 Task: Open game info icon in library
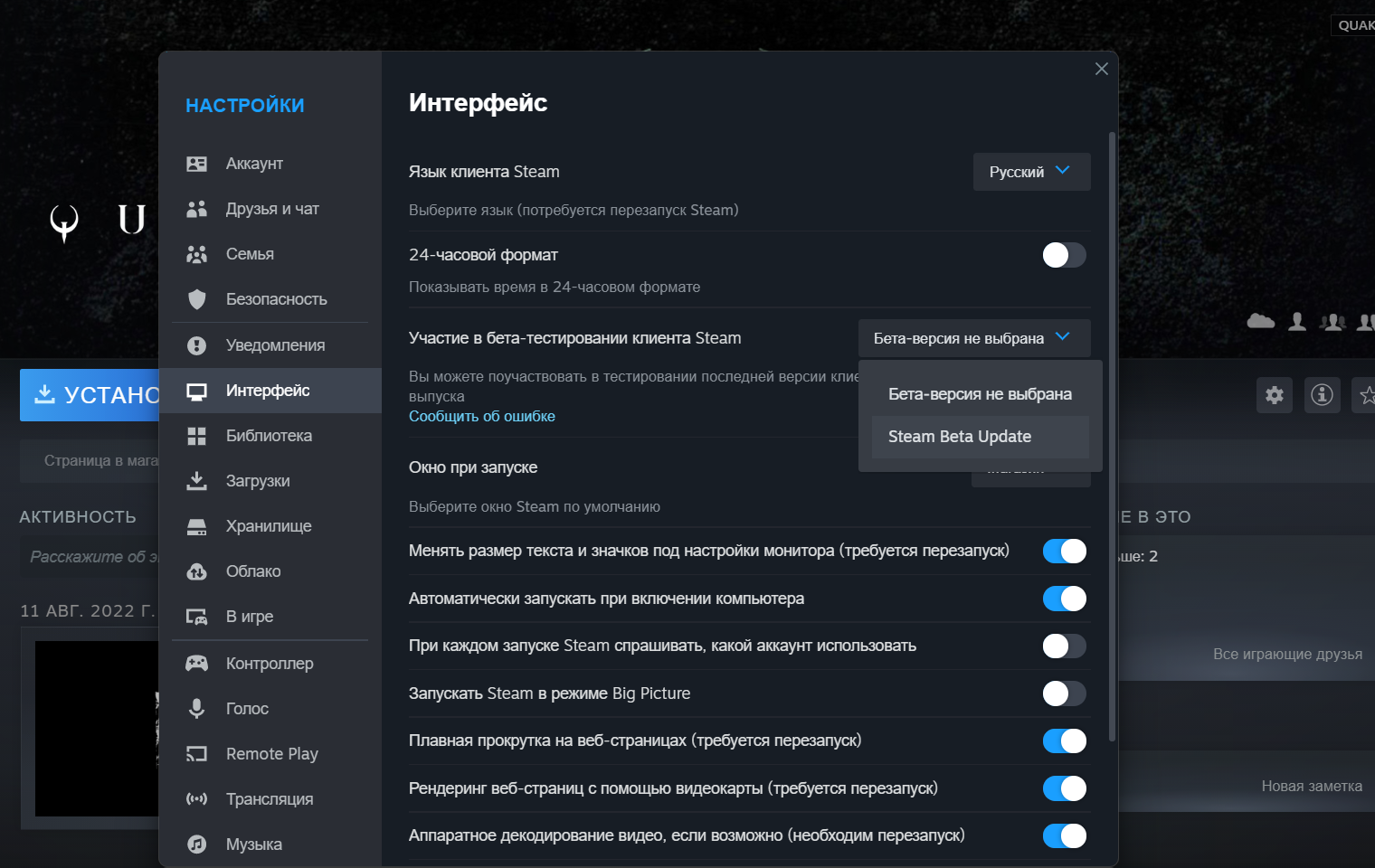1323,395
